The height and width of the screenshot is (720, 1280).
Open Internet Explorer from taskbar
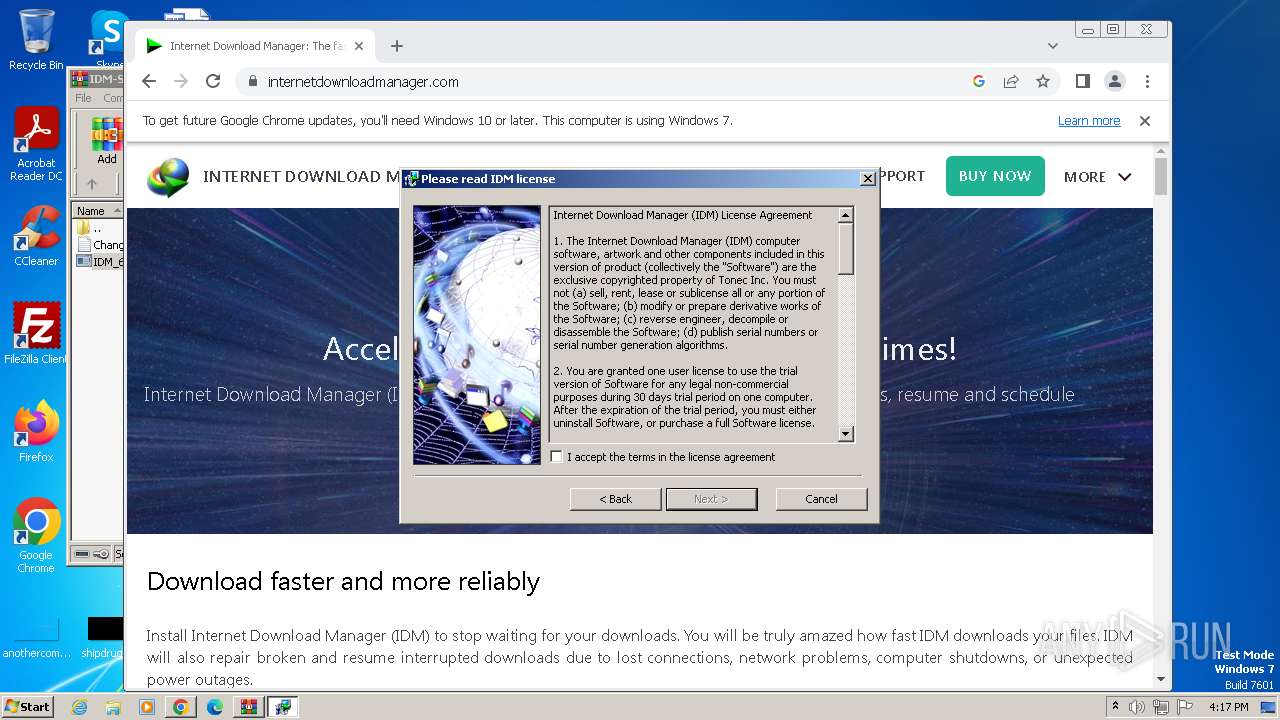[80, 707]
